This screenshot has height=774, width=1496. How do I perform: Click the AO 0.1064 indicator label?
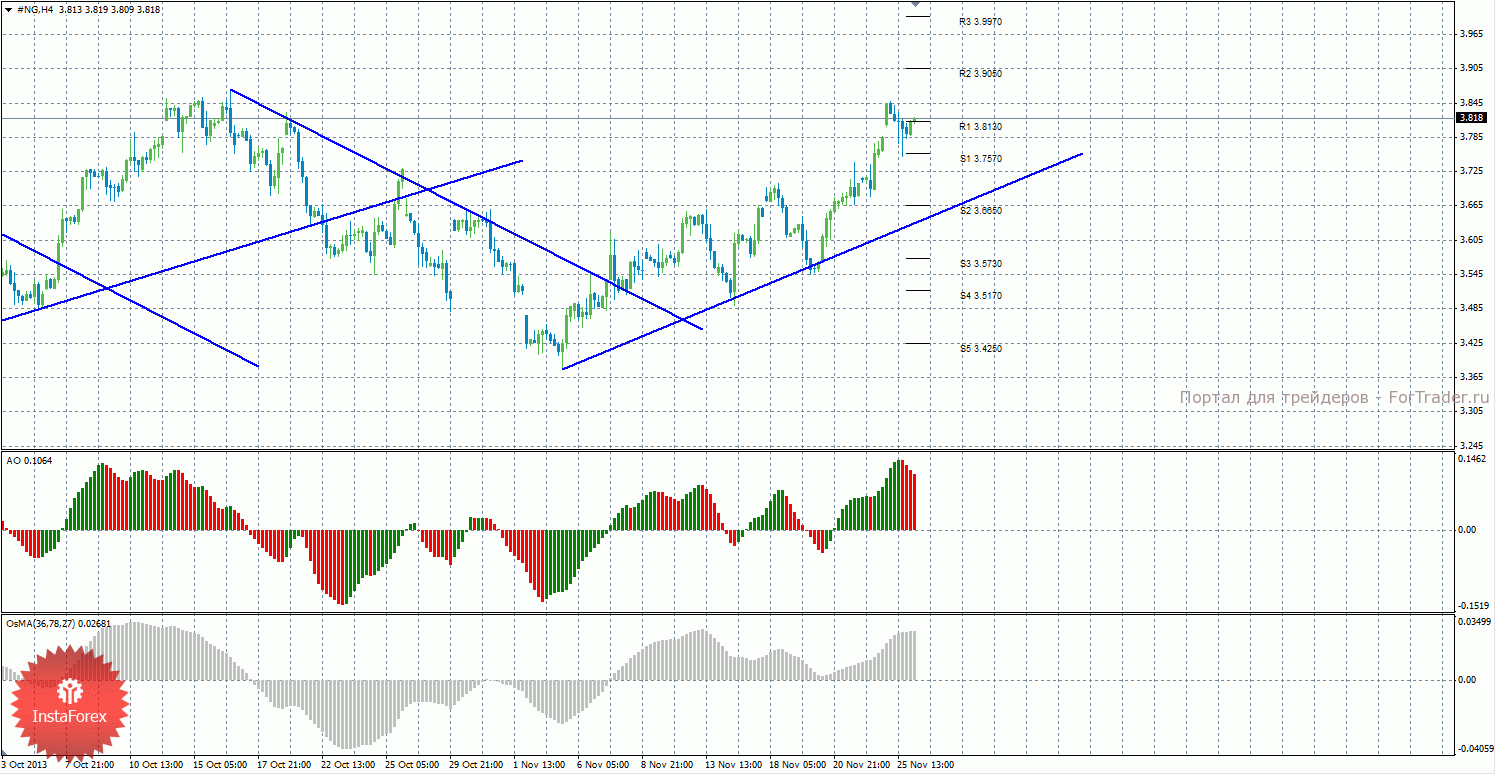[30, 460]
